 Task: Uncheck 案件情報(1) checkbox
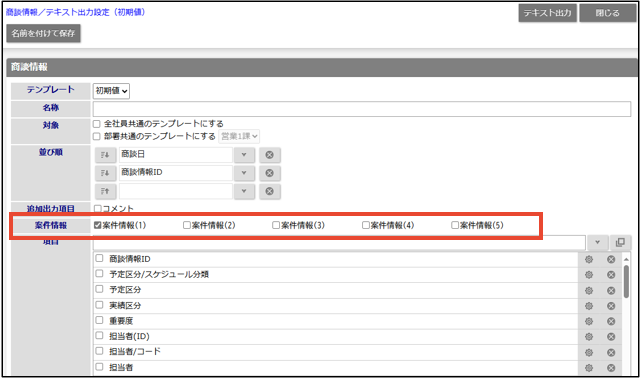click(98, 225)
